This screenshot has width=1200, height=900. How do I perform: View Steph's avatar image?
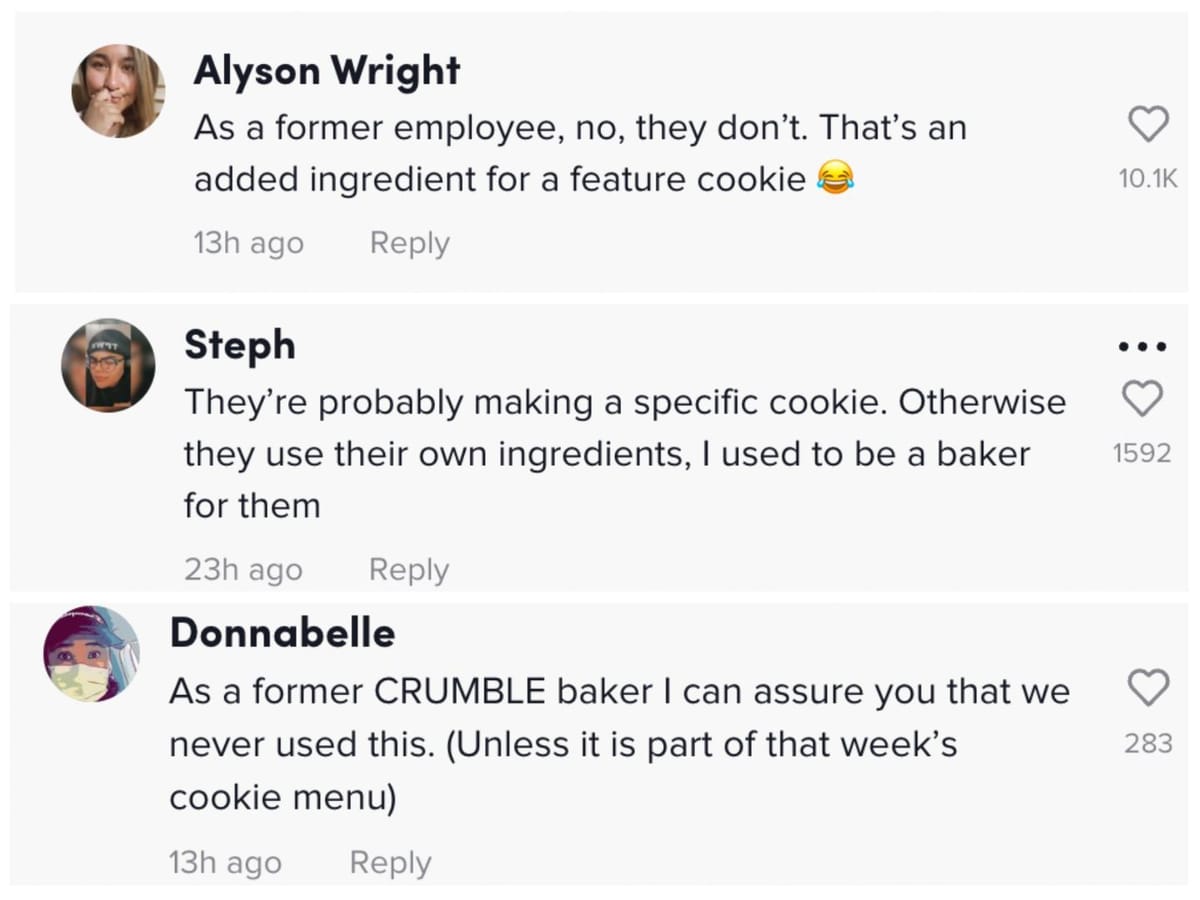108,365
